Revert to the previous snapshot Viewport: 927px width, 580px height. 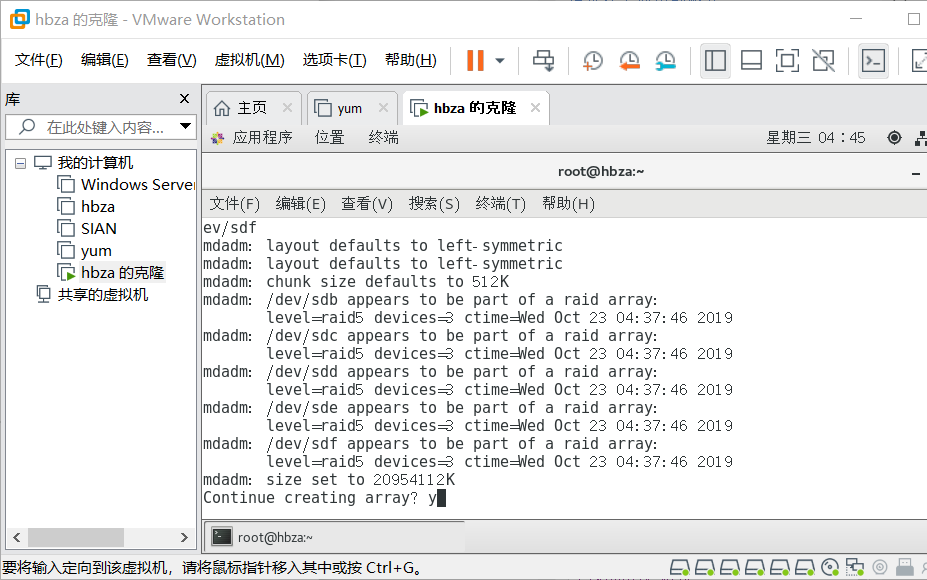(x=629, y=60)
